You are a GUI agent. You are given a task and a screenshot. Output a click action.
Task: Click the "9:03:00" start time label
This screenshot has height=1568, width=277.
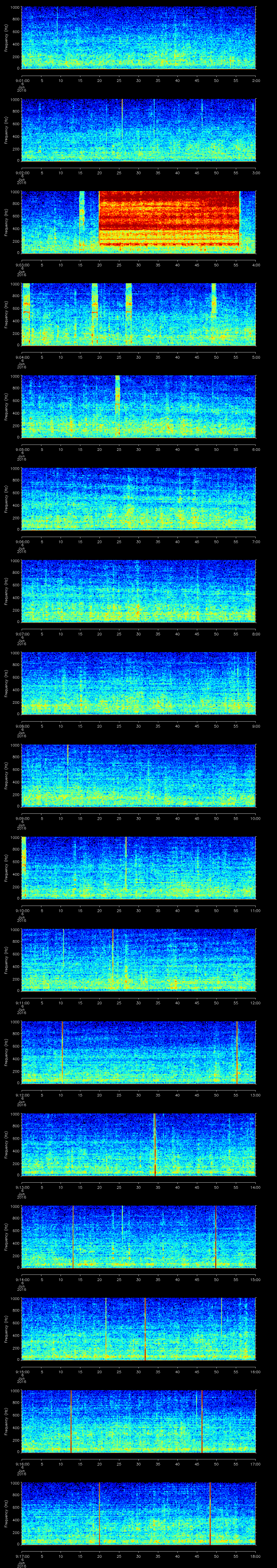click(22, 264)
